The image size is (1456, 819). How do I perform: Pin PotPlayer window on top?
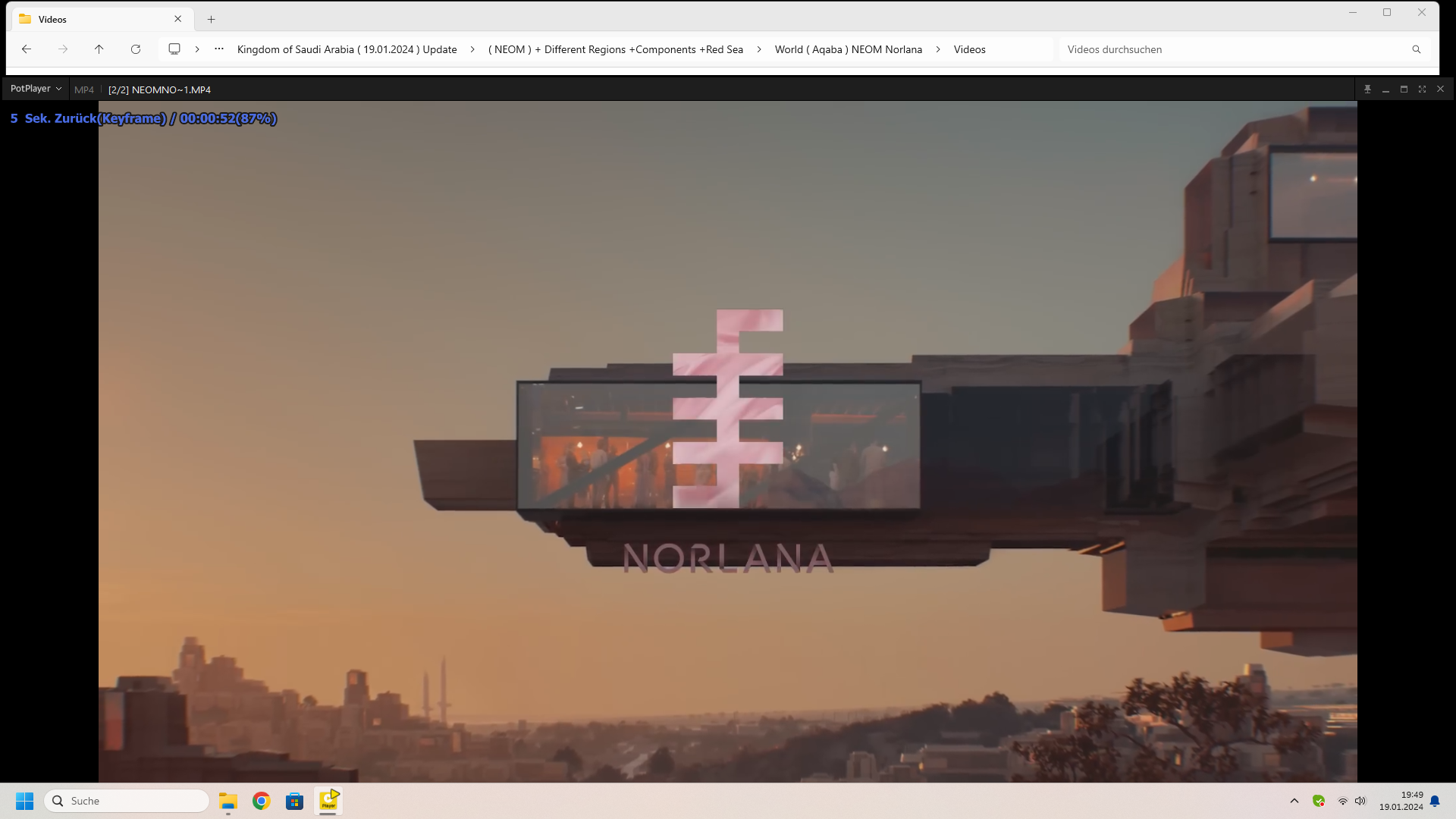pyautogui.click(x=1367, y=89)
